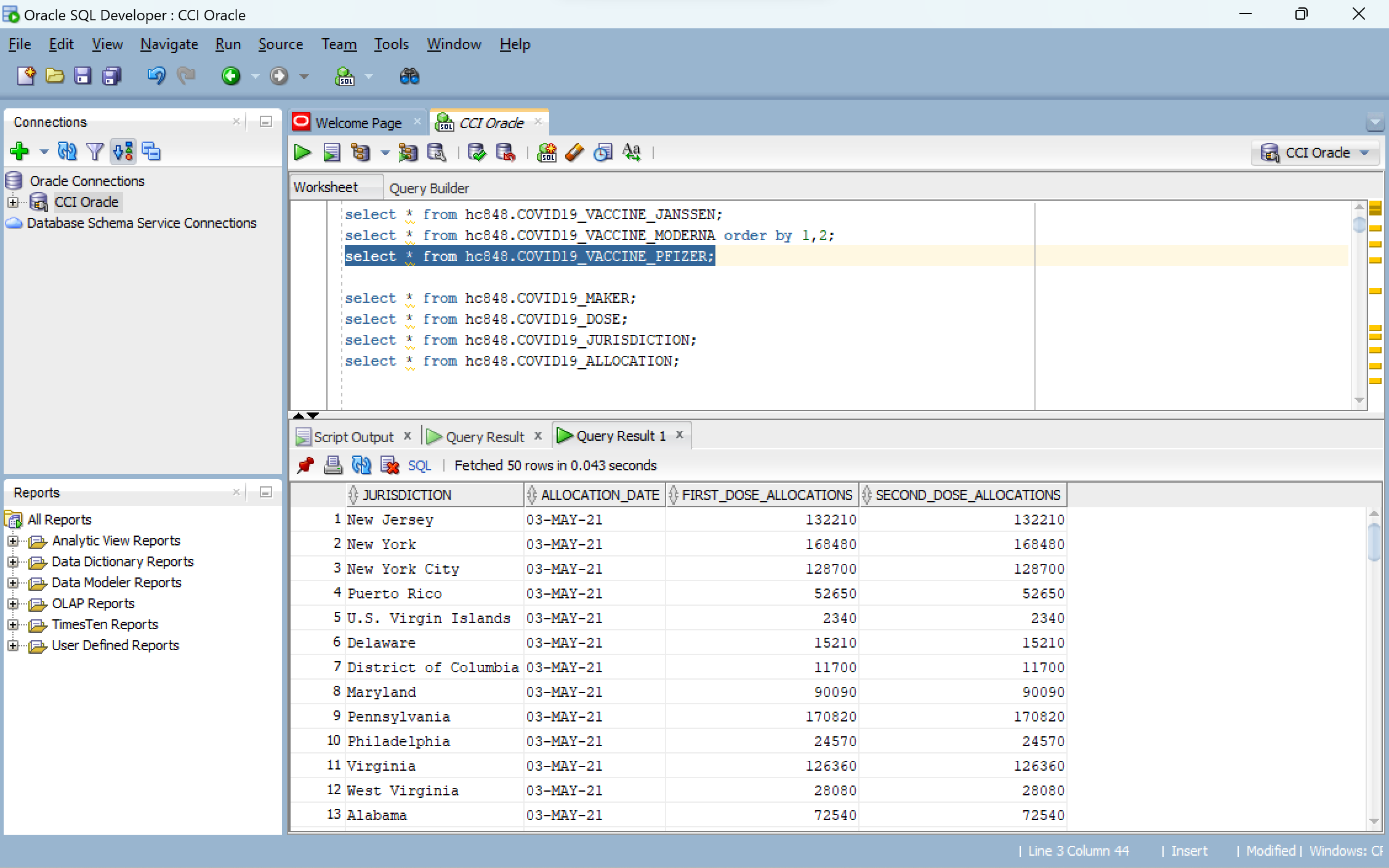Click the To Upper/Lower/InitCap icon
The height and width of the screenshot is (868, 1389).
coord(632,152)
